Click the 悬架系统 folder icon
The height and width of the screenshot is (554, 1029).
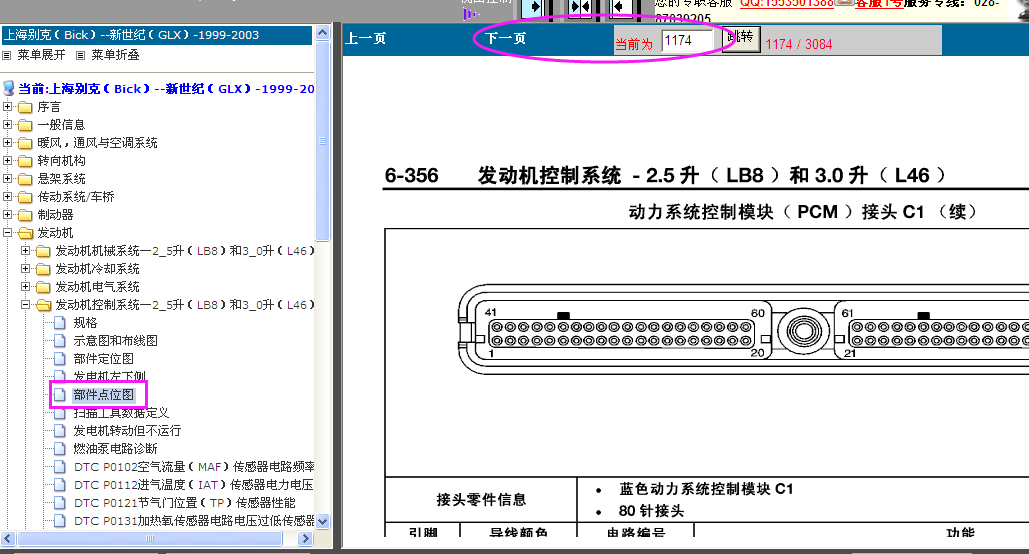tap(26, 179)
